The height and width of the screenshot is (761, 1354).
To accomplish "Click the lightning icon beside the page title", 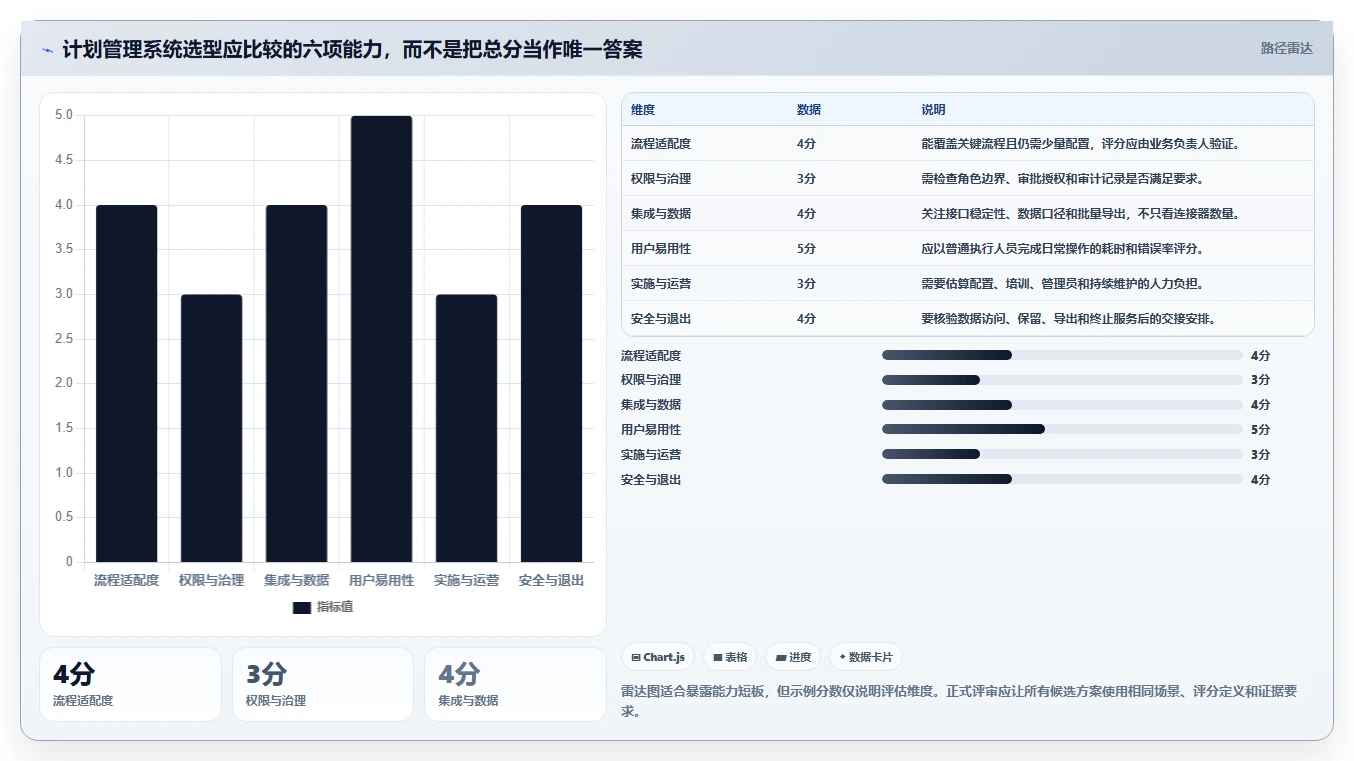I will tap(47, 49).
